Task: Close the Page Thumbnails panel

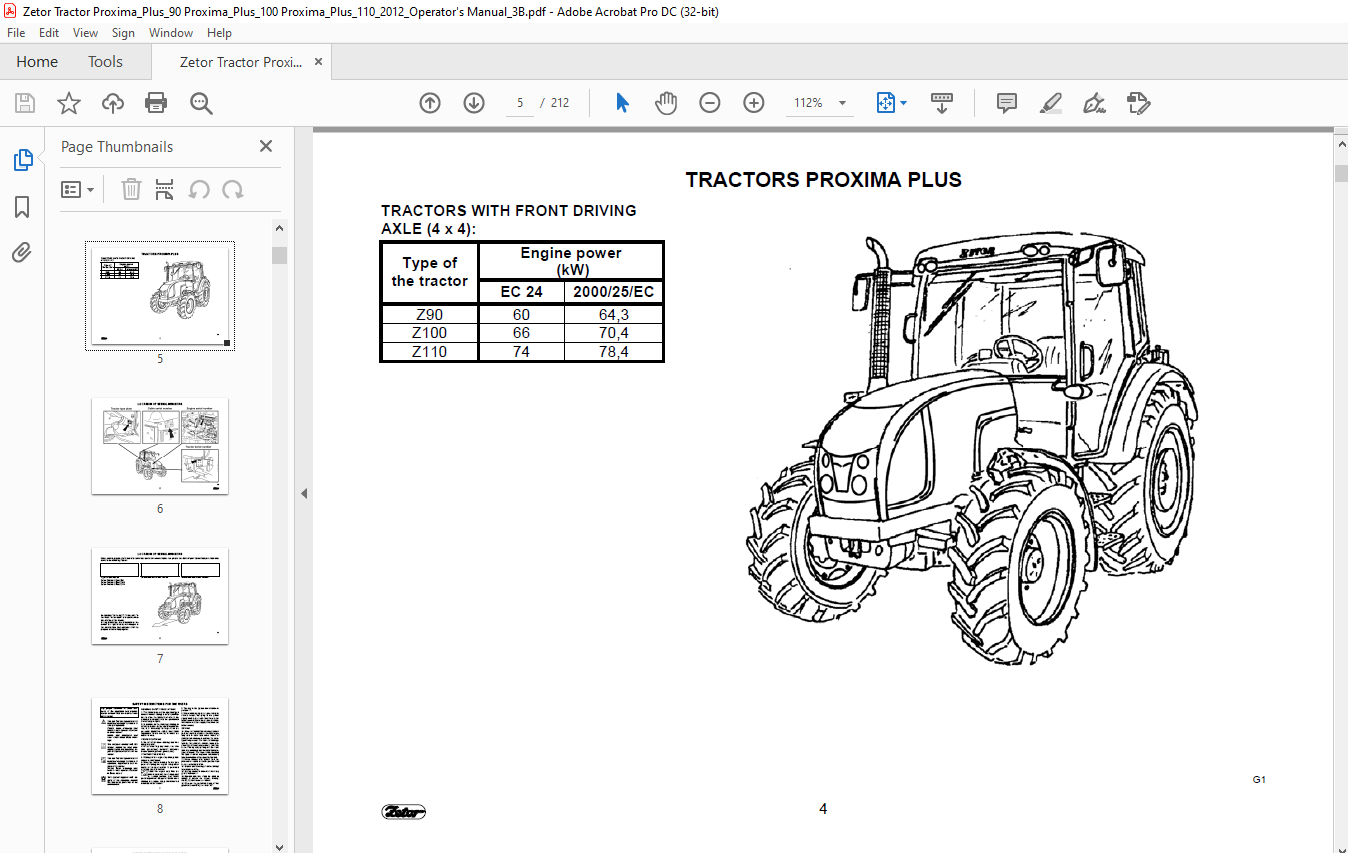Action: click(x=266, y=146)
